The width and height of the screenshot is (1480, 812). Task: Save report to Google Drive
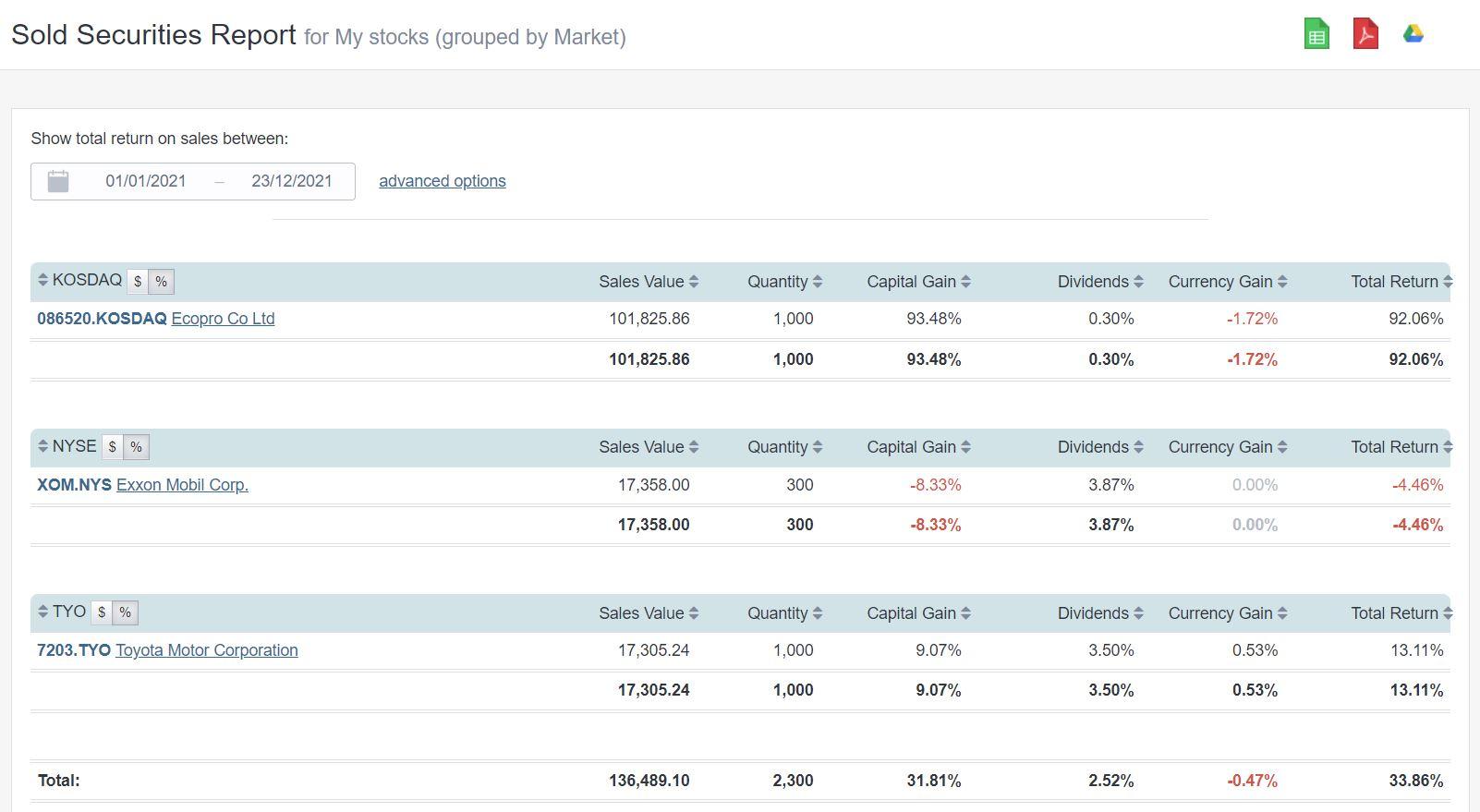(x=1413, y=34)
